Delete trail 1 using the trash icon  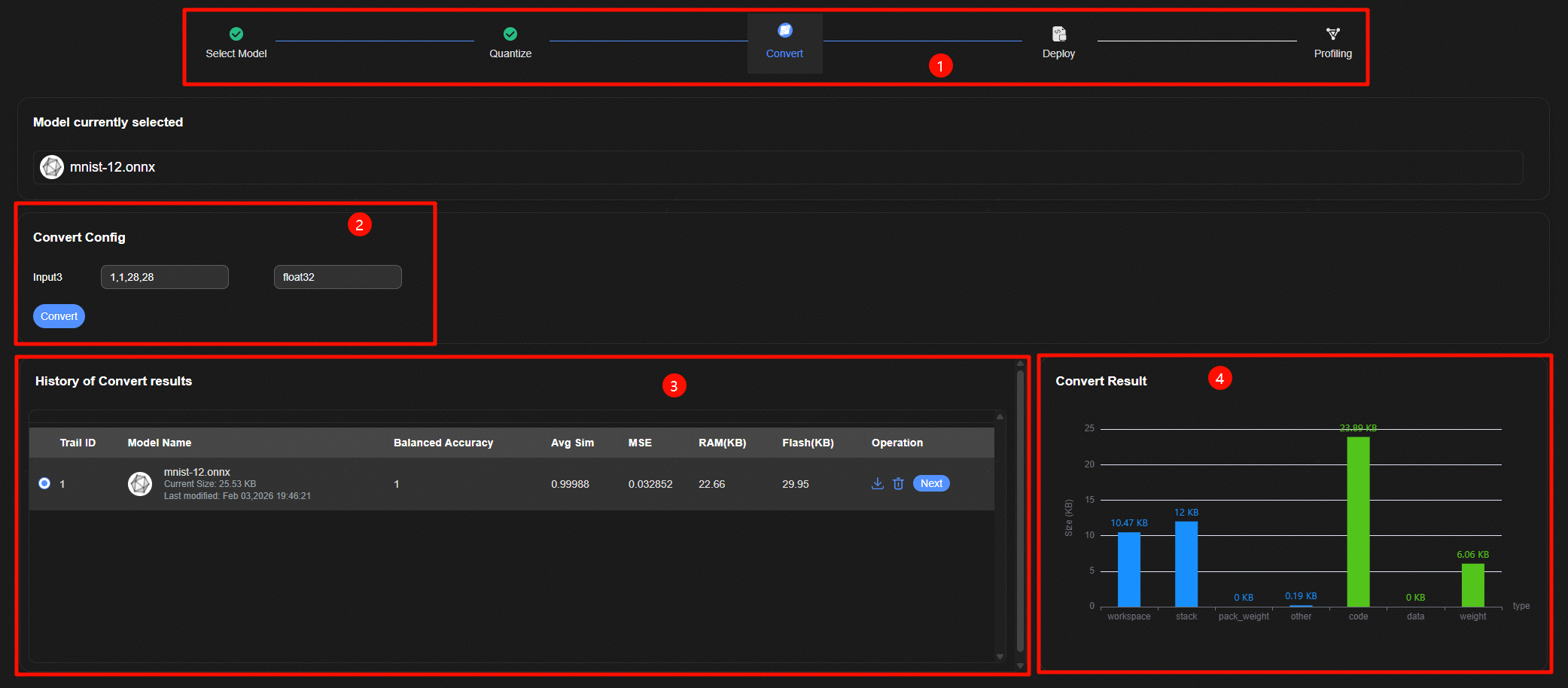point(898,483)
